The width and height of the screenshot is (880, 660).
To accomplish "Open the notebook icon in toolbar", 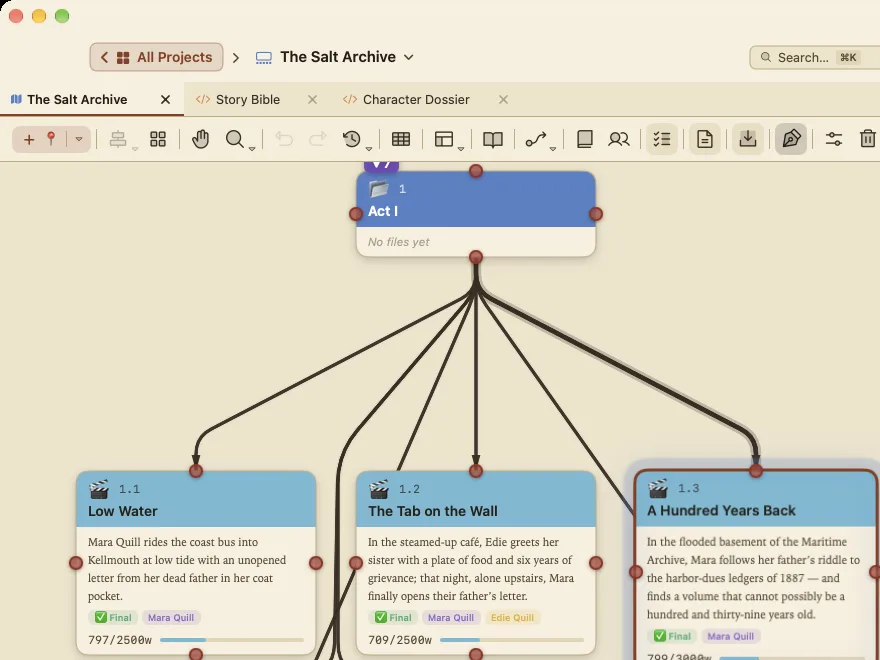I will coord(585,139).
